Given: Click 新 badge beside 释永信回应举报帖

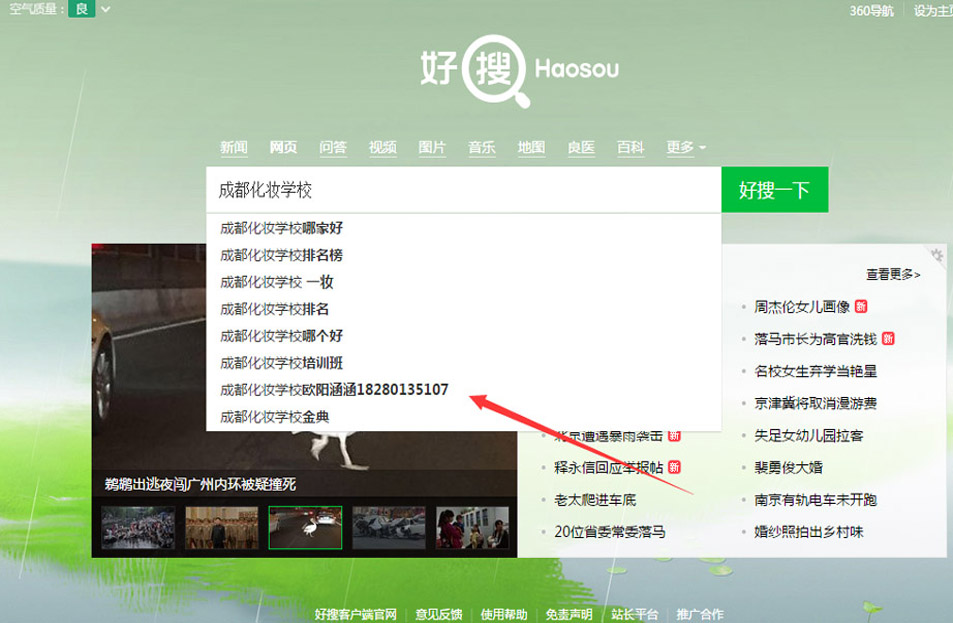Looking at the screenshot, I should tap(674, 467).
